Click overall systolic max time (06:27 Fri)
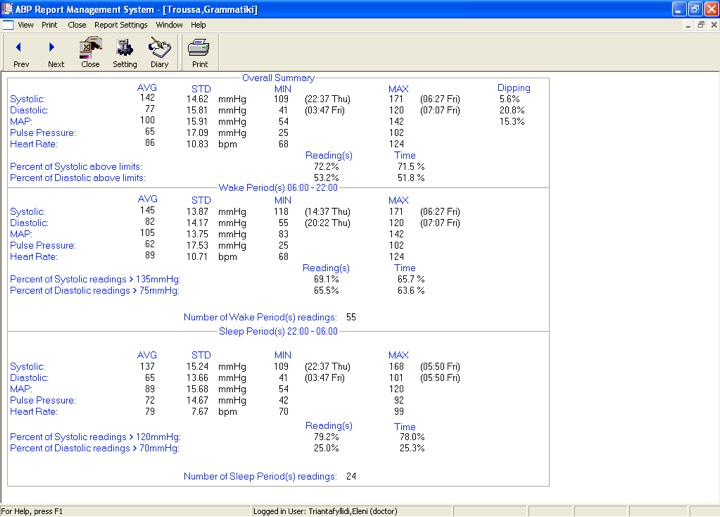Screen dimensions: 720x517 440,99
